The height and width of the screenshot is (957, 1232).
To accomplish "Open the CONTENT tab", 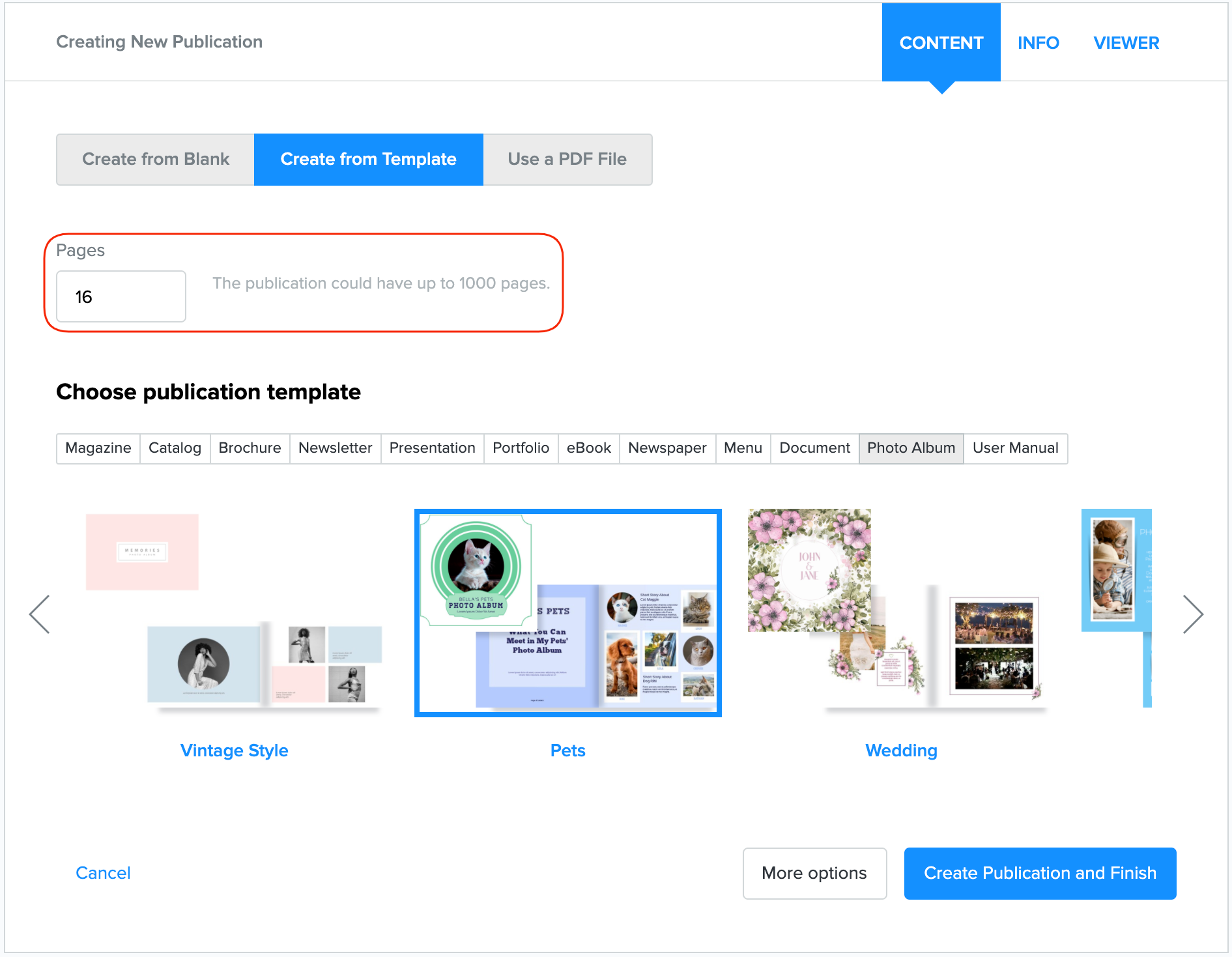I will click(x=941, y=43).
